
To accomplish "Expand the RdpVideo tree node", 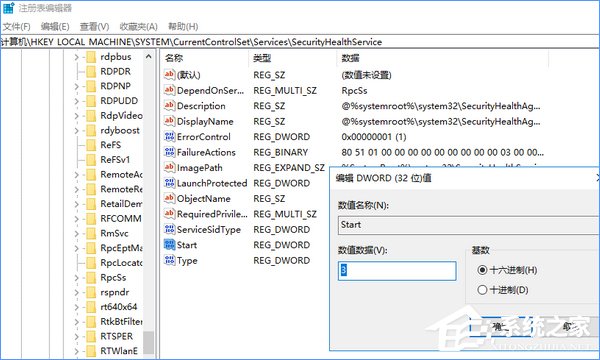I will click(76, 116).
